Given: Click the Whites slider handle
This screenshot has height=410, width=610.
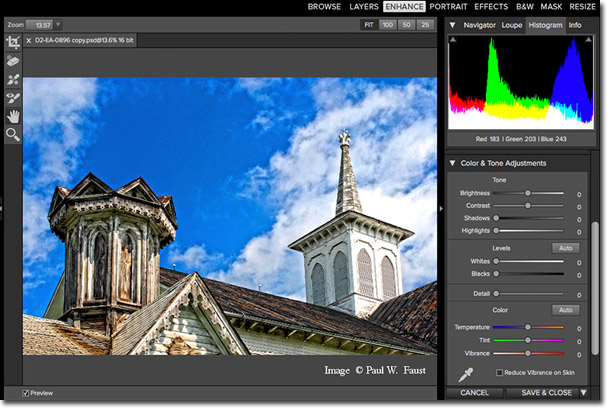Looking at the screenshot, I should coord(496,261).
